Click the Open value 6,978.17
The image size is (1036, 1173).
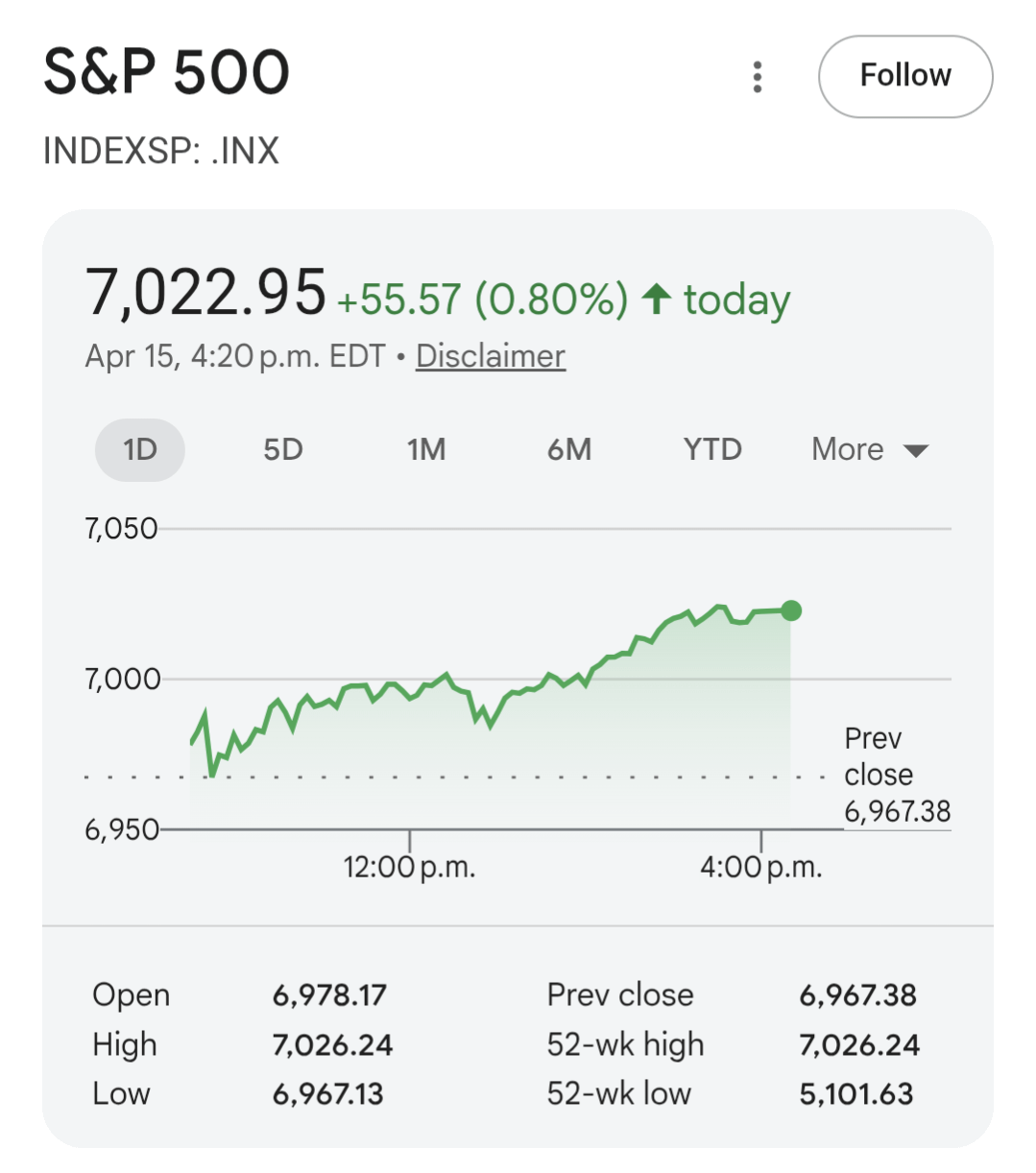tap(329, 995)
